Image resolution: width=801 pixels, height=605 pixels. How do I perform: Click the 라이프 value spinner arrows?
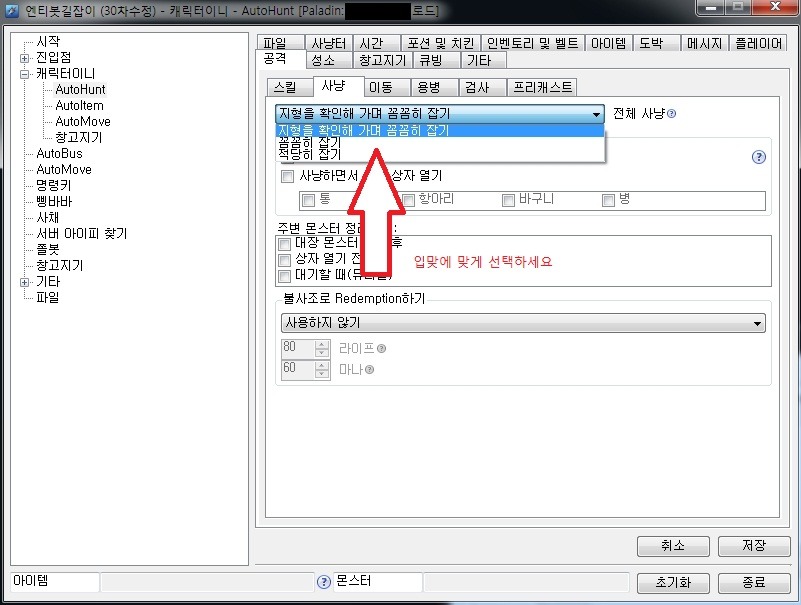tap(321, 348)
